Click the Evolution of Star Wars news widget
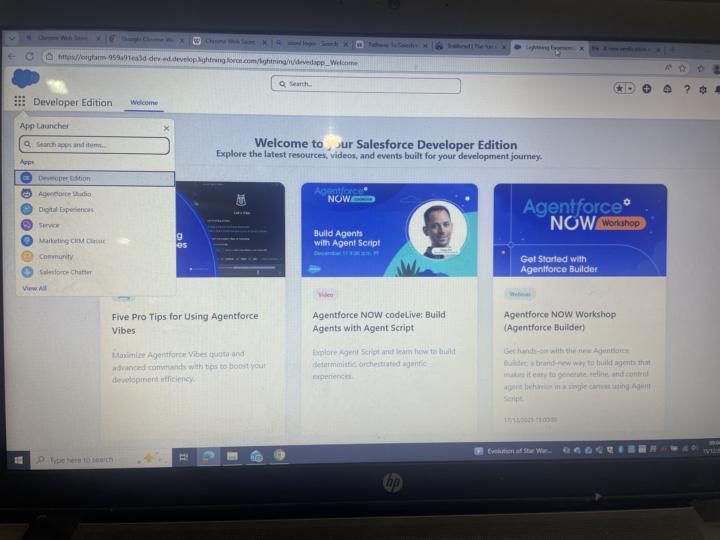This screenshot has height=540, width=720. coord(513,451)
